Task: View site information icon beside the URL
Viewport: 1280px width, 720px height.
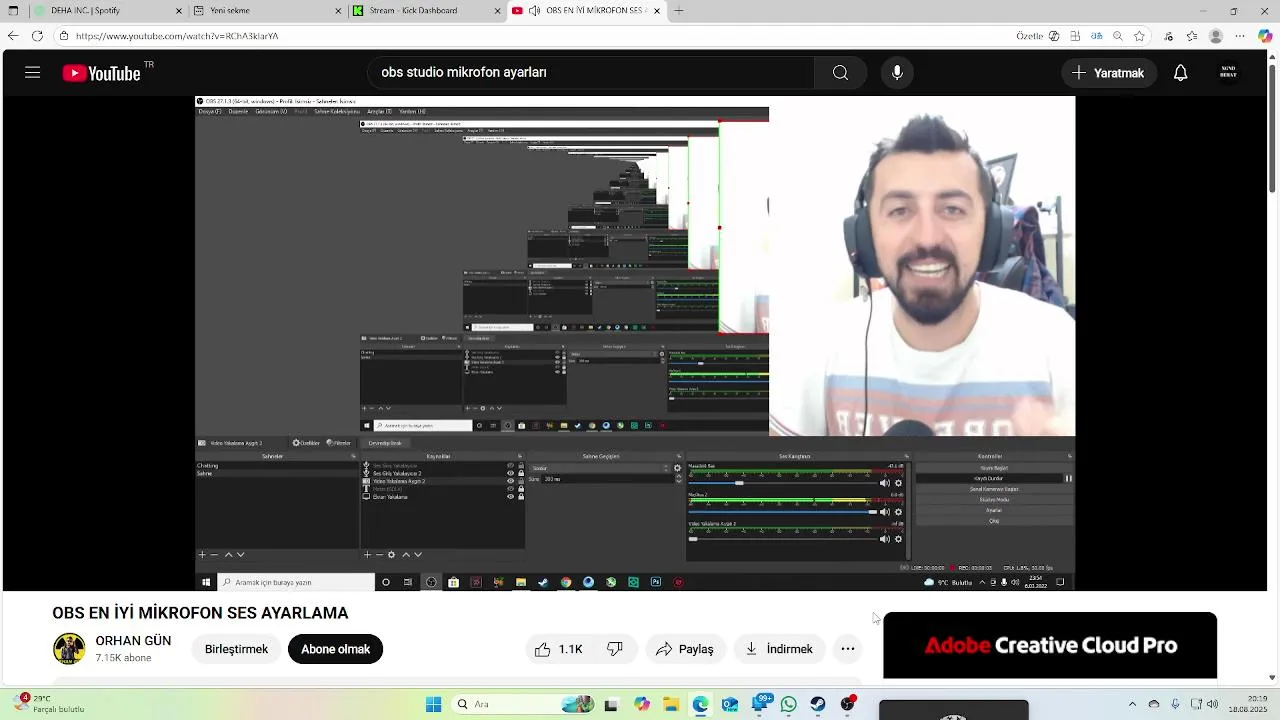Action: [x=64, y=36]
